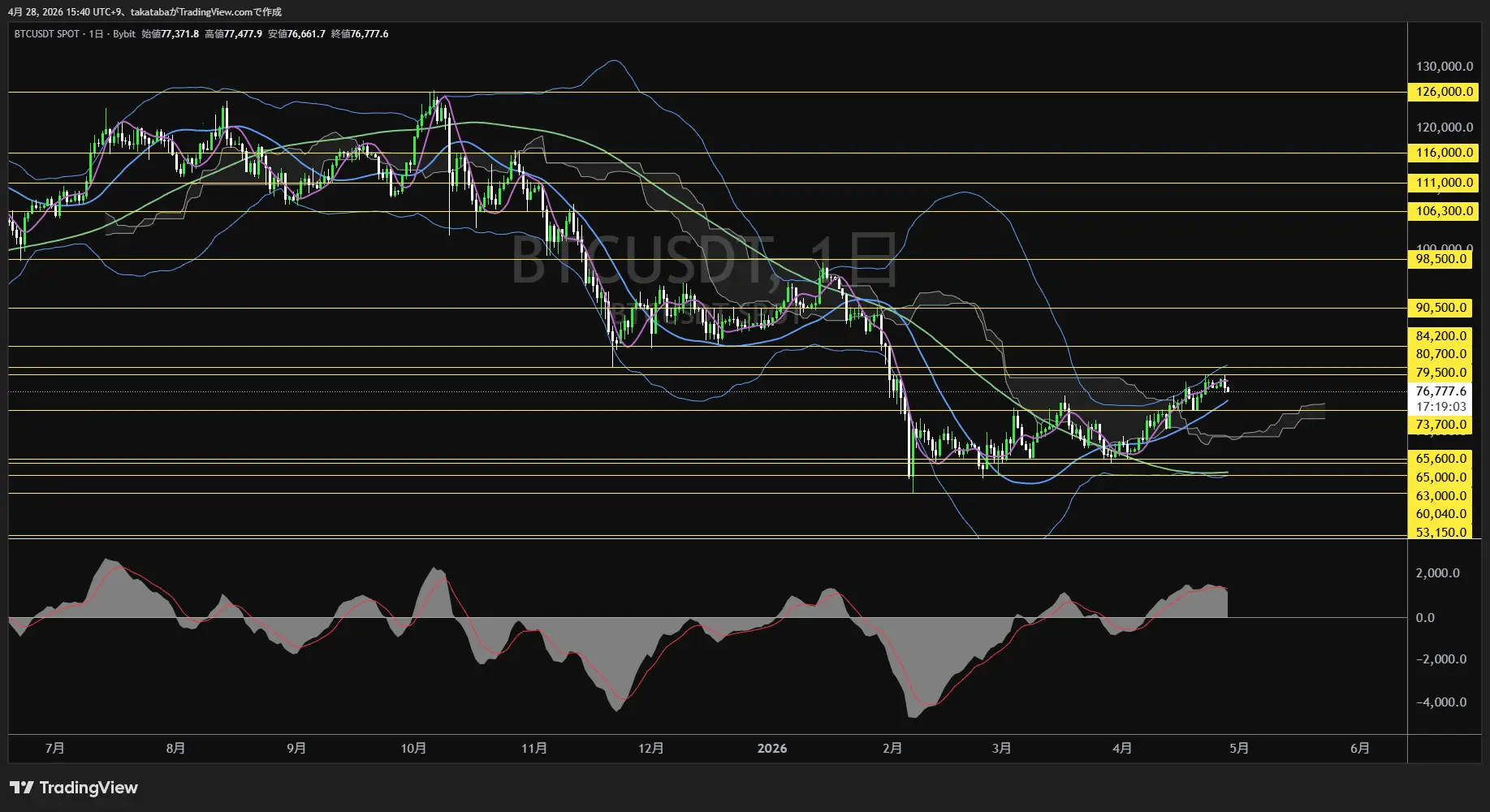Click the TradingView logo icon
The width and height of the screenshot is (1490, 812).
[x=22, y=788]
